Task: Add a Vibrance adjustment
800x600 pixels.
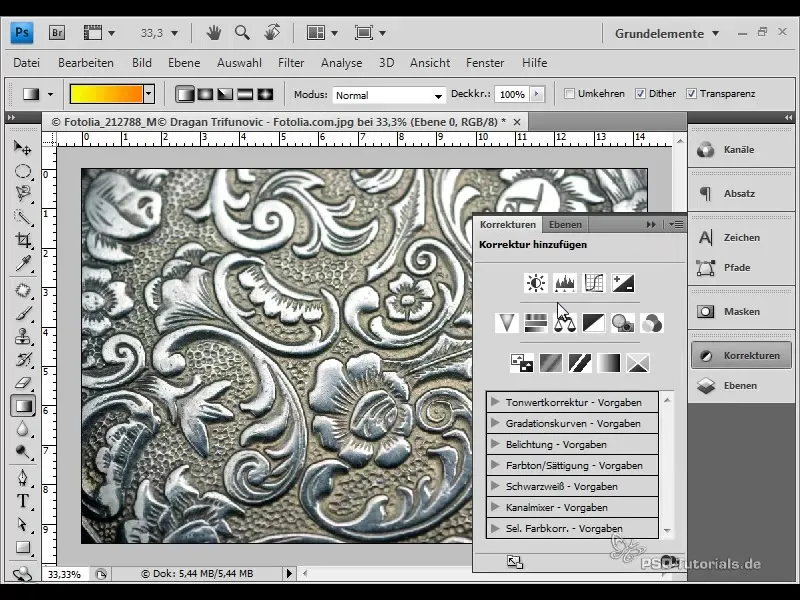Action: (x=507, y=323)
